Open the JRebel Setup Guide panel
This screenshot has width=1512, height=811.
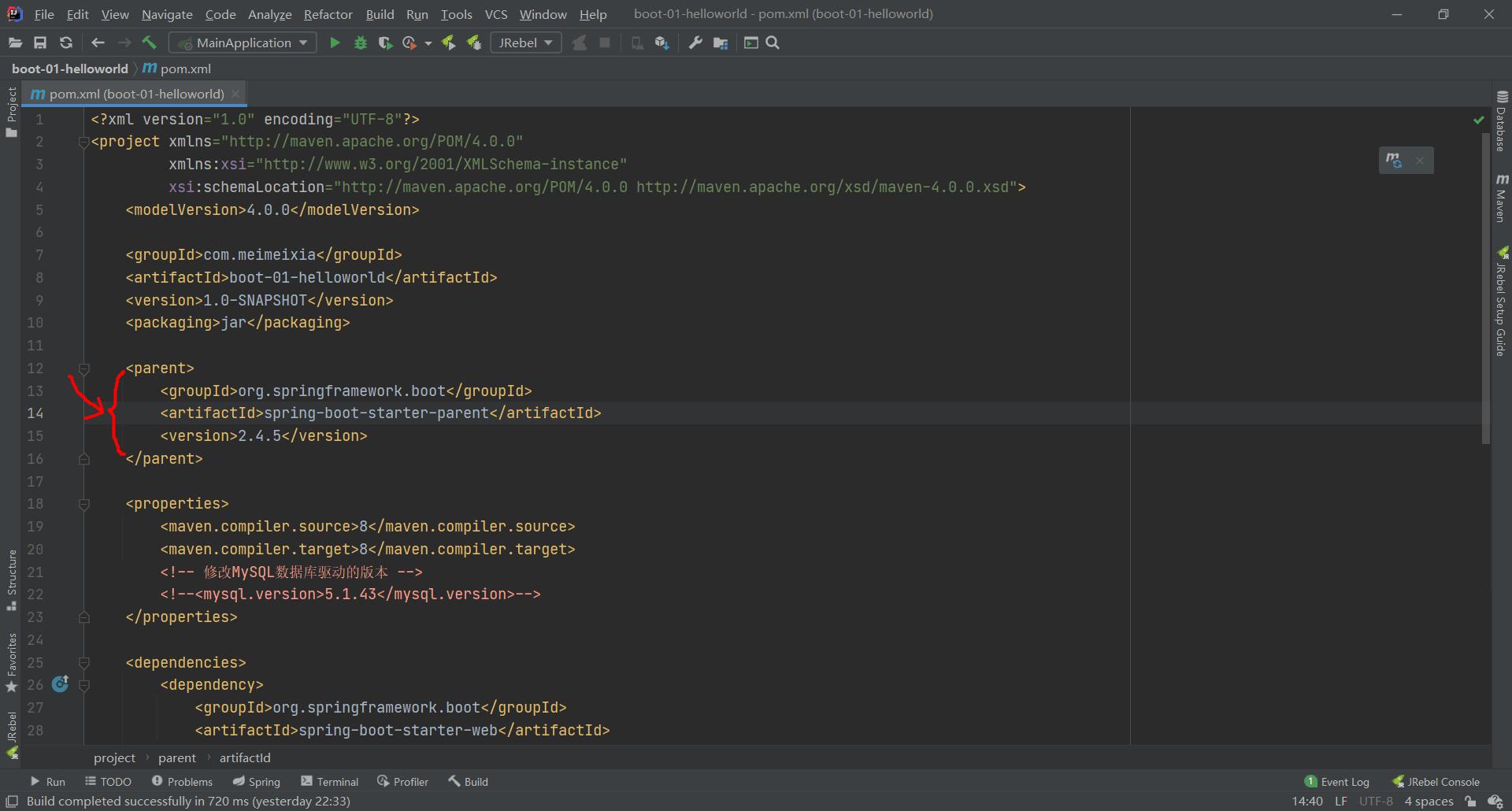coord(1502,301)
